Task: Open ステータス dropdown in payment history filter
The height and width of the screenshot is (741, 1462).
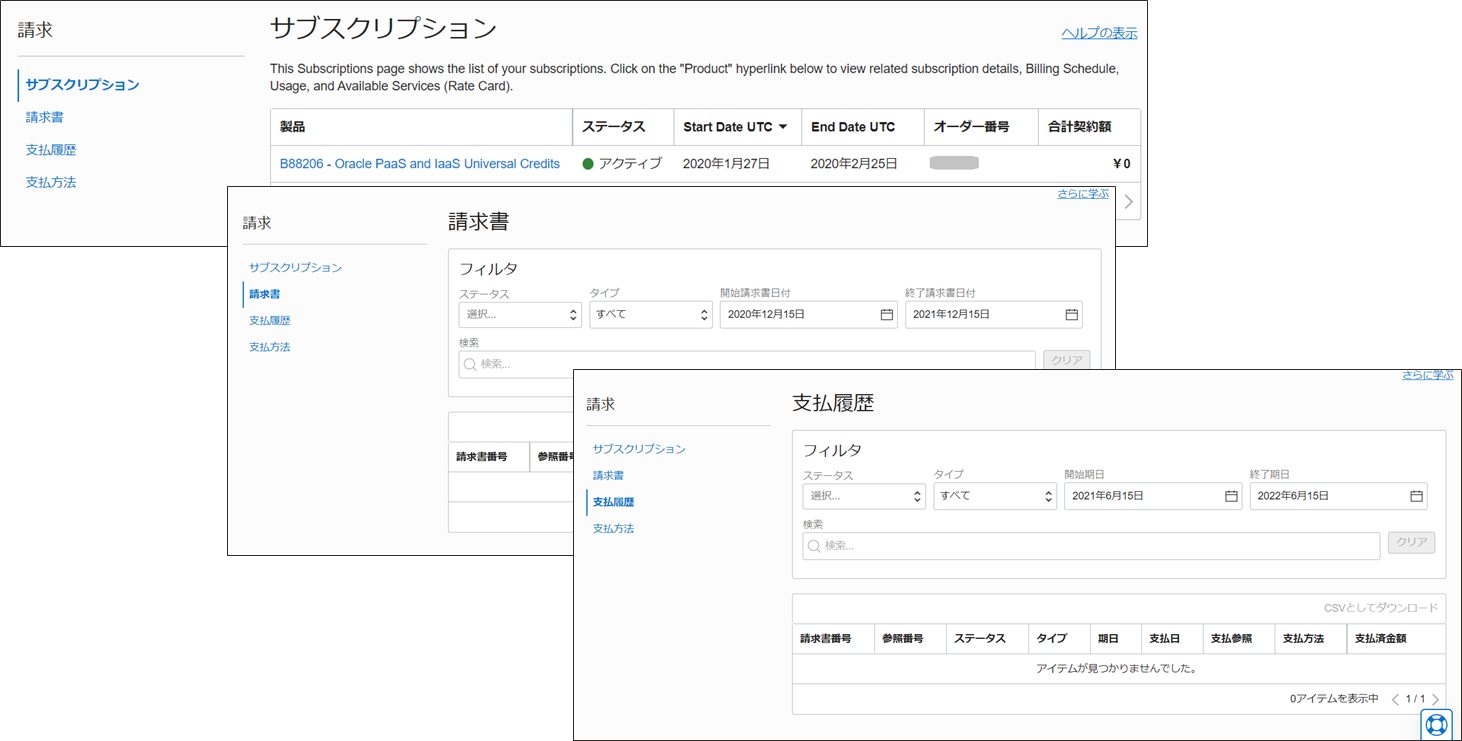Action: (x=864, y=496)
